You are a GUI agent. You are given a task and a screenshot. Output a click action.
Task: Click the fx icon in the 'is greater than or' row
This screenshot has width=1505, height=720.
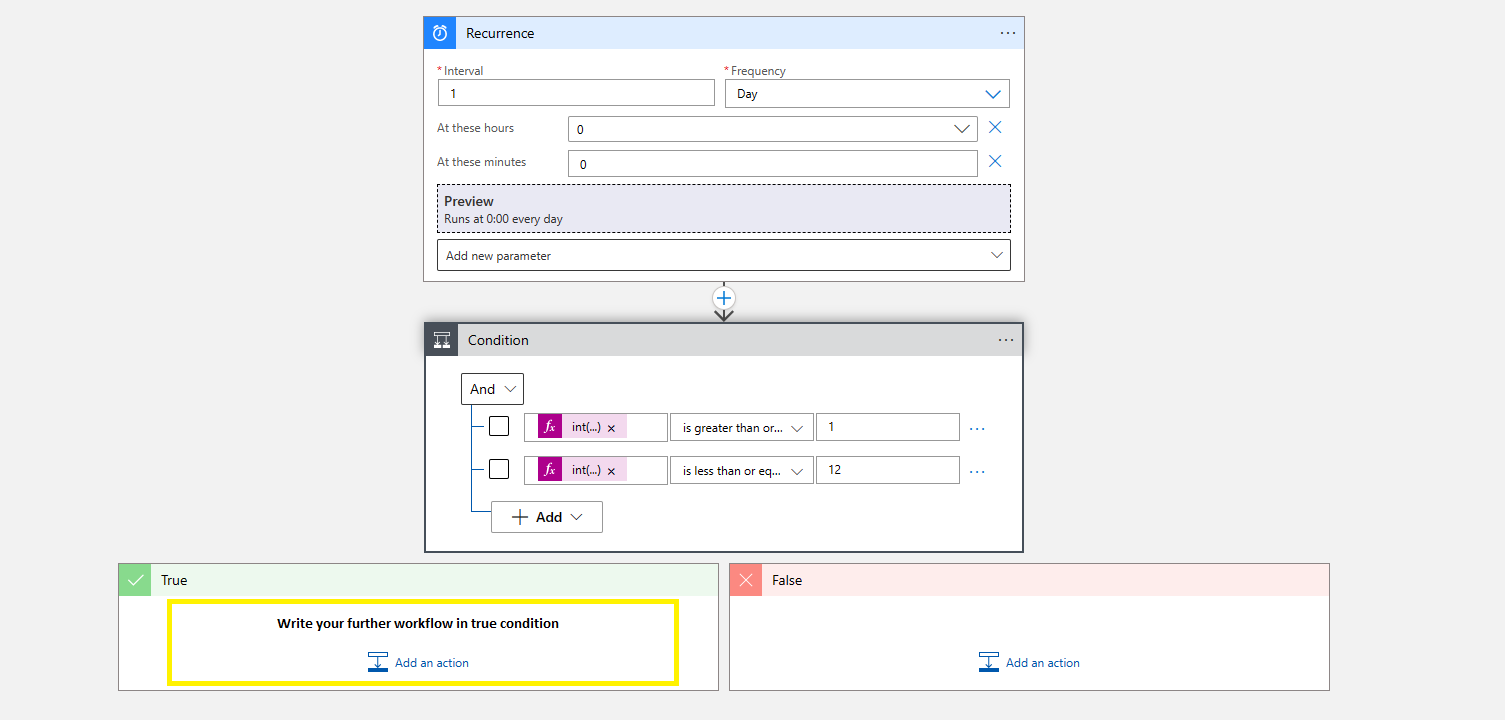(x=550, y=427)
